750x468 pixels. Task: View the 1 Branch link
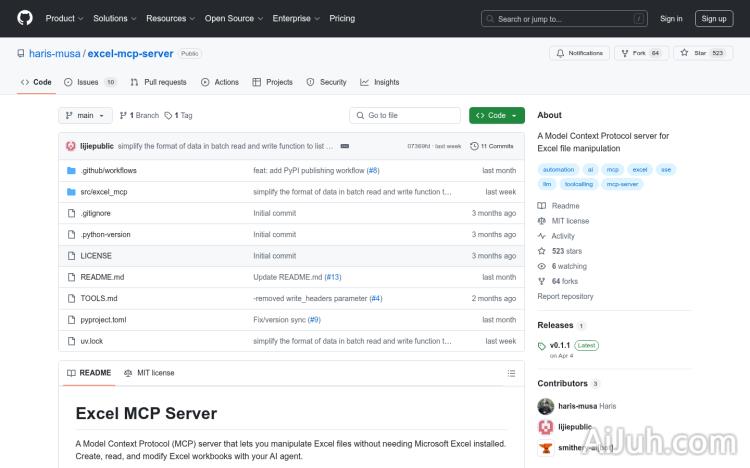[x=139, y=115]
